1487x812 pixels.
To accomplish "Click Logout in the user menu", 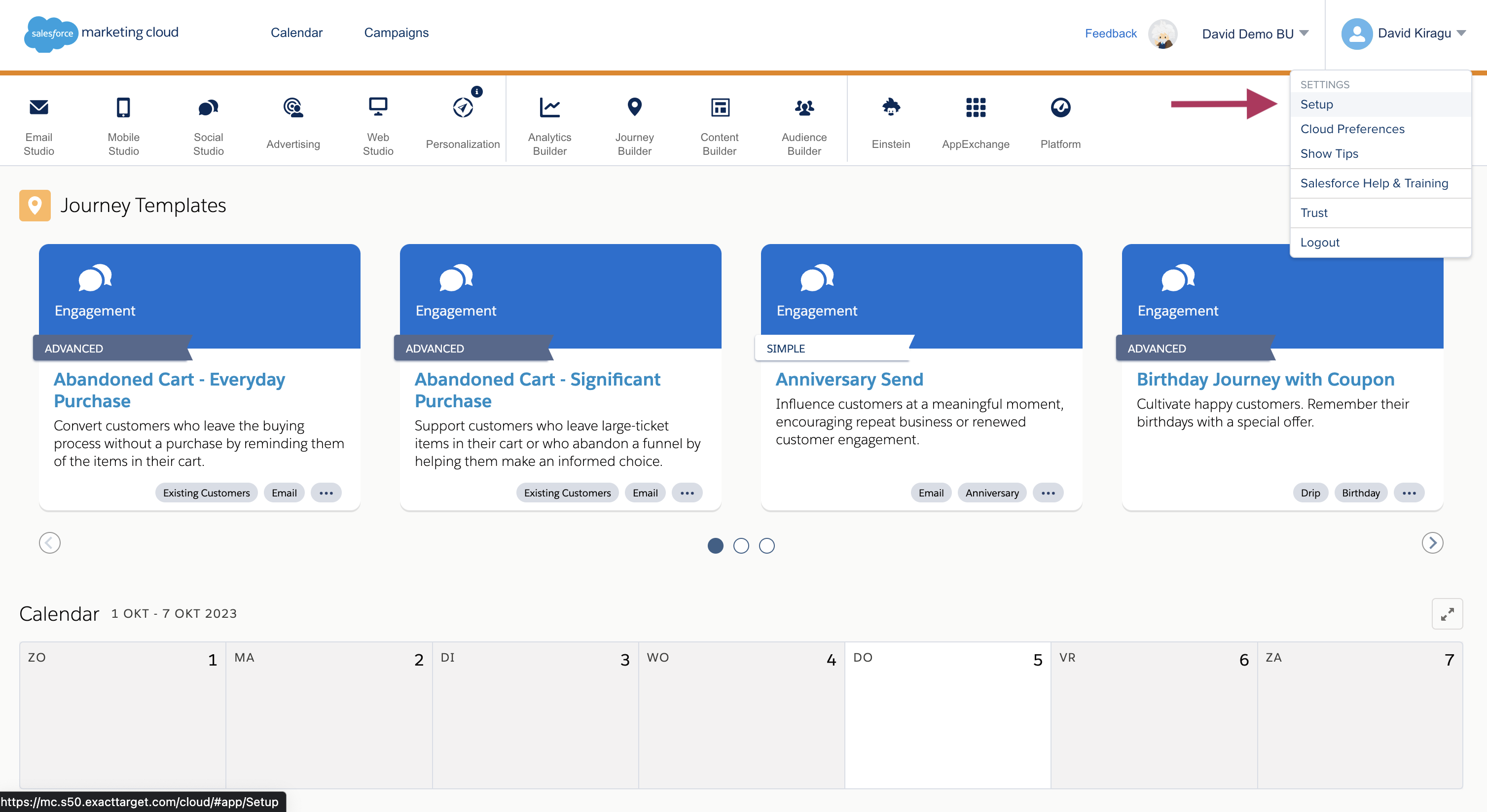I will (x=1380, y=243).
